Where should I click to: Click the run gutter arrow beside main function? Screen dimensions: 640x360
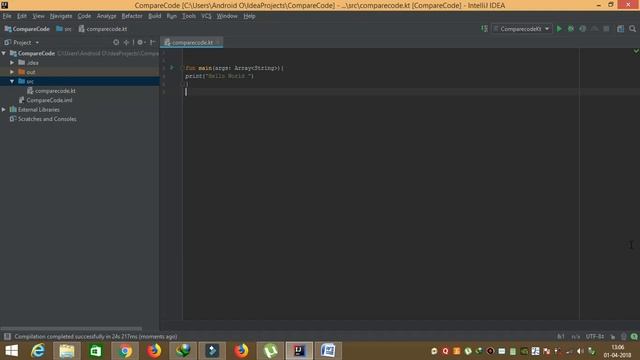point(172,68)
